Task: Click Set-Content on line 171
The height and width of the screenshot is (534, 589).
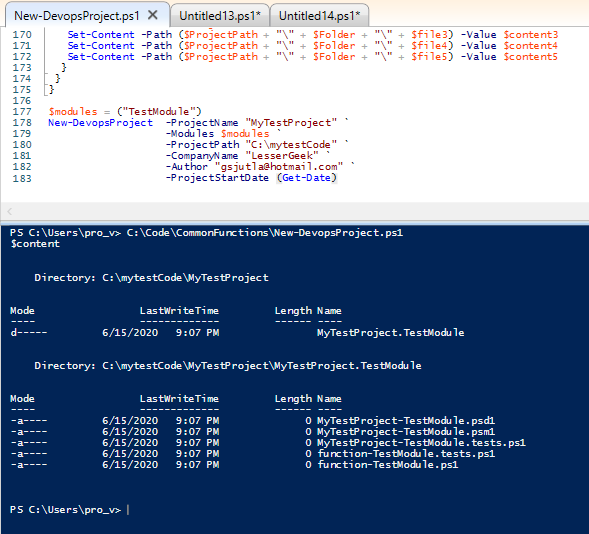Action: point(101,45)
